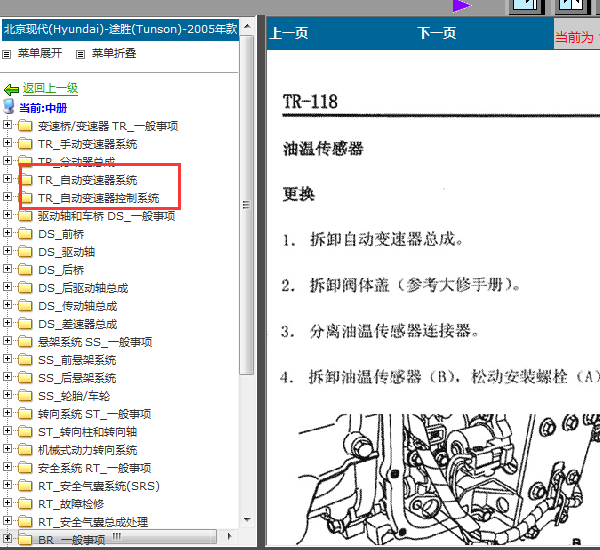Image resolution: width=600 pixels, height=550 pixels.
Task: Expand DS_差速器总成 tree node
Action: (7, 322)
